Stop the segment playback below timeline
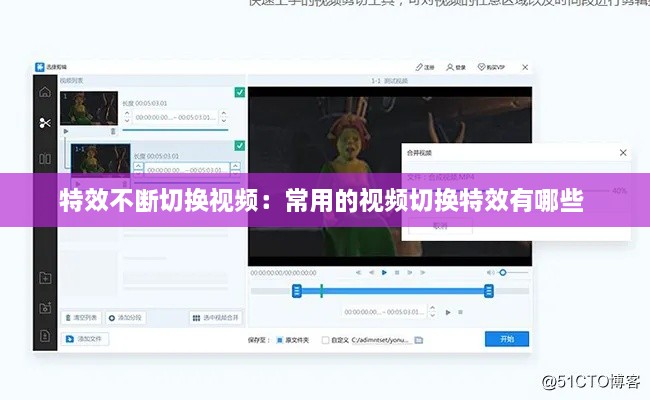The height and width of the screenshot is (400, 650). click(x=460, y=312)
